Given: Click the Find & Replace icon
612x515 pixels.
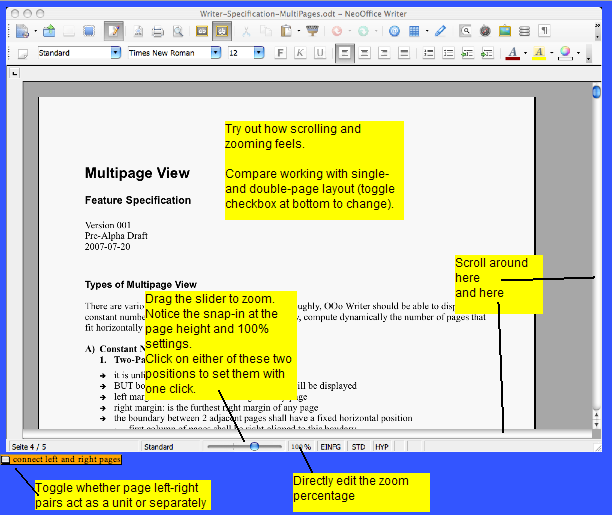Looking at the screenshot, I should coord(465,31).
